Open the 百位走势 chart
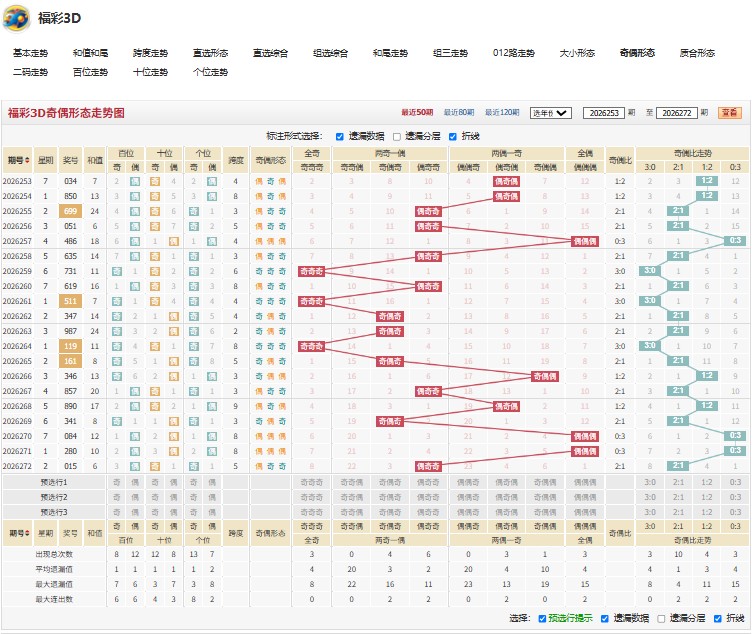 pyautogui.click(x=90, y=72)
